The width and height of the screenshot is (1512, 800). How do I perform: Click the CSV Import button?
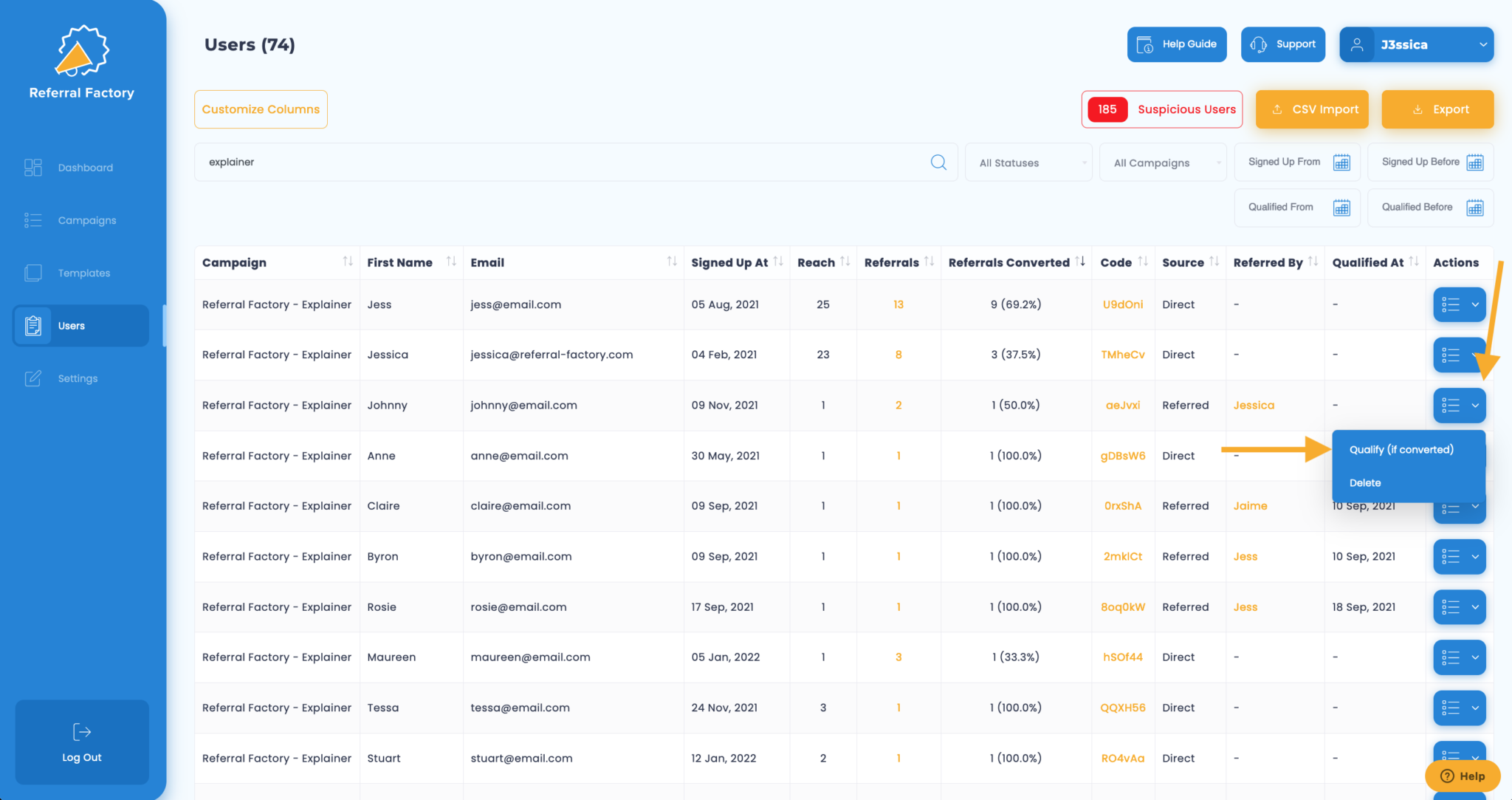[1312, 109]
